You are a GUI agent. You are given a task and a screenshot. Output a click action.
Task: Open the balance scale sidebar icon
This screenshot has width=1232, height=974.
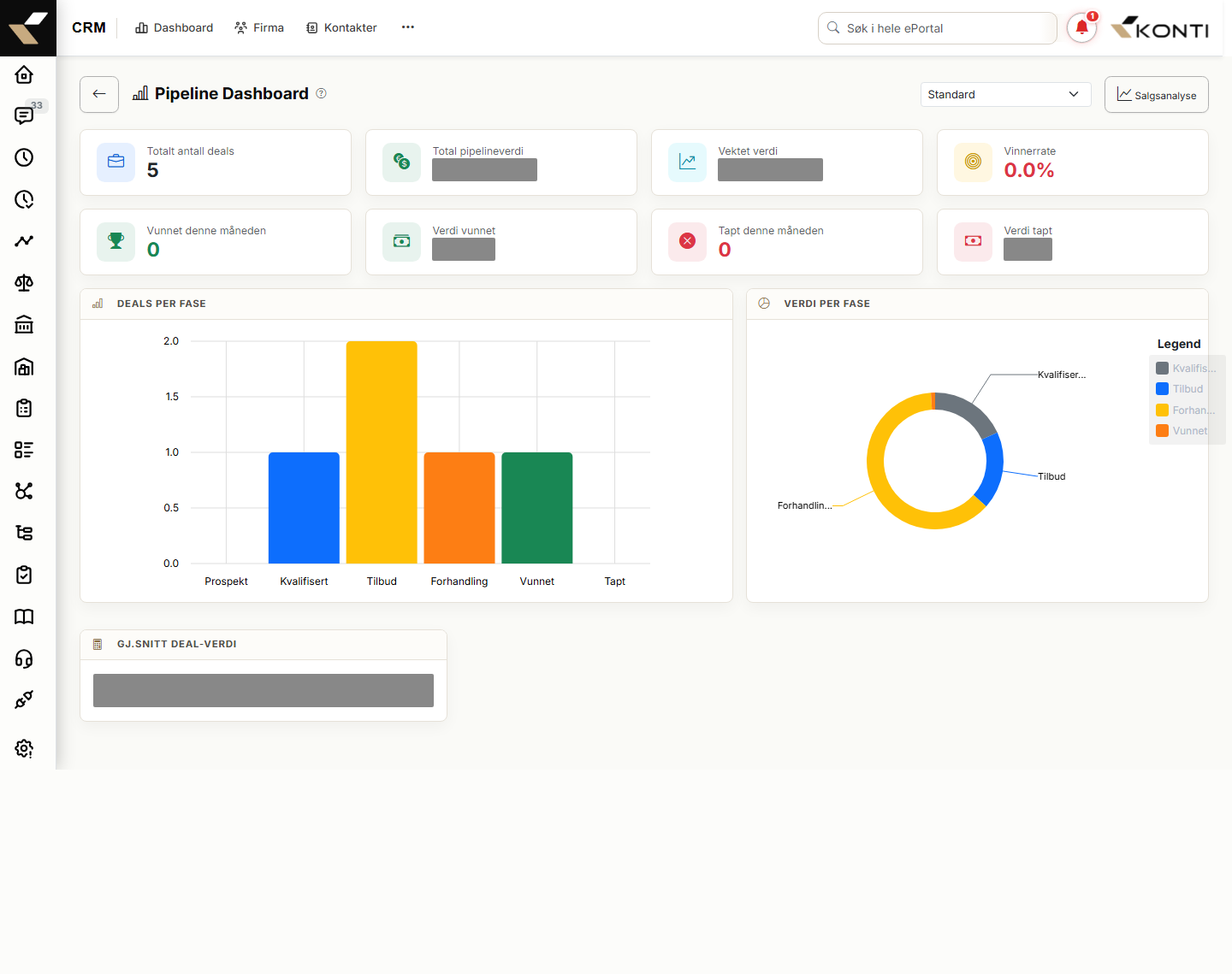pyautogui.click(x=24, y=283)
